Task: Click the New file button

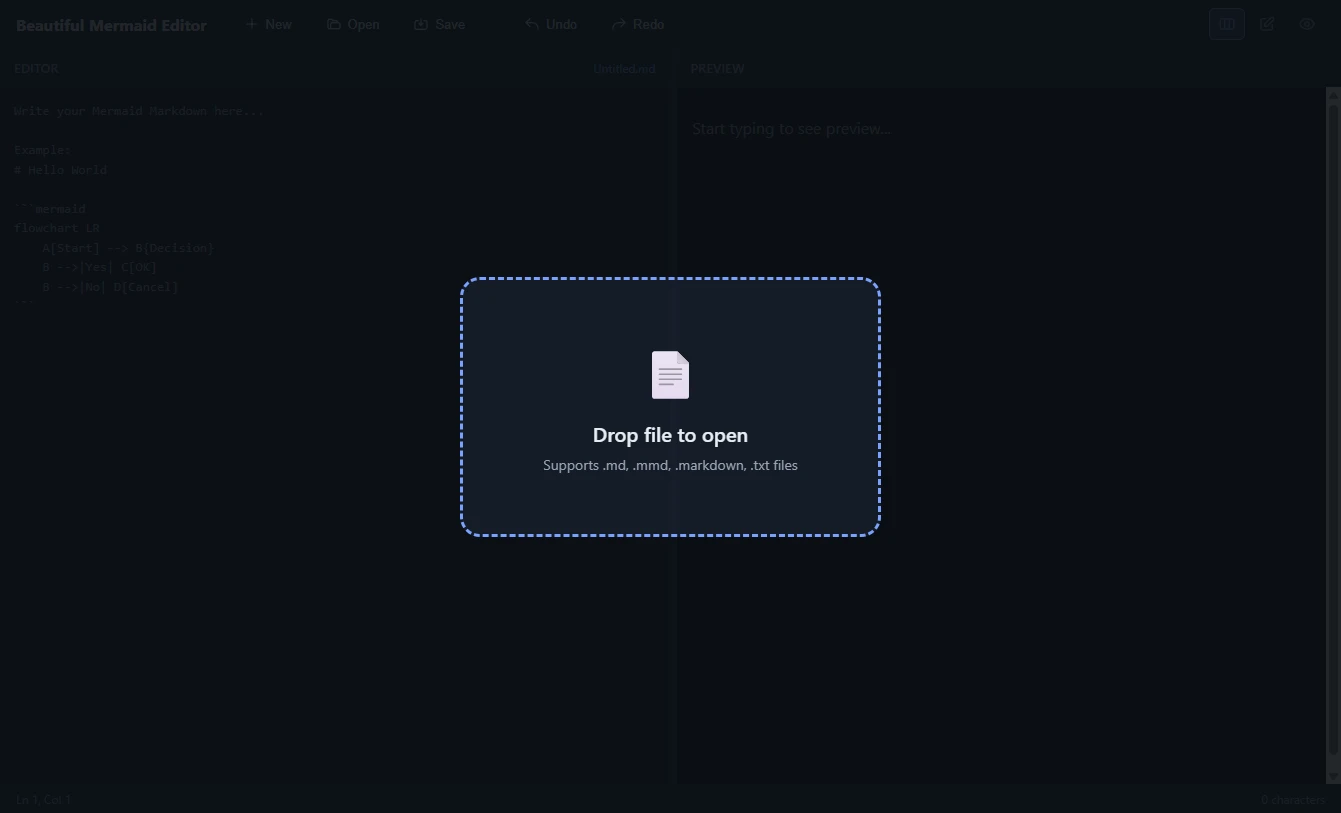Action: 268,24
